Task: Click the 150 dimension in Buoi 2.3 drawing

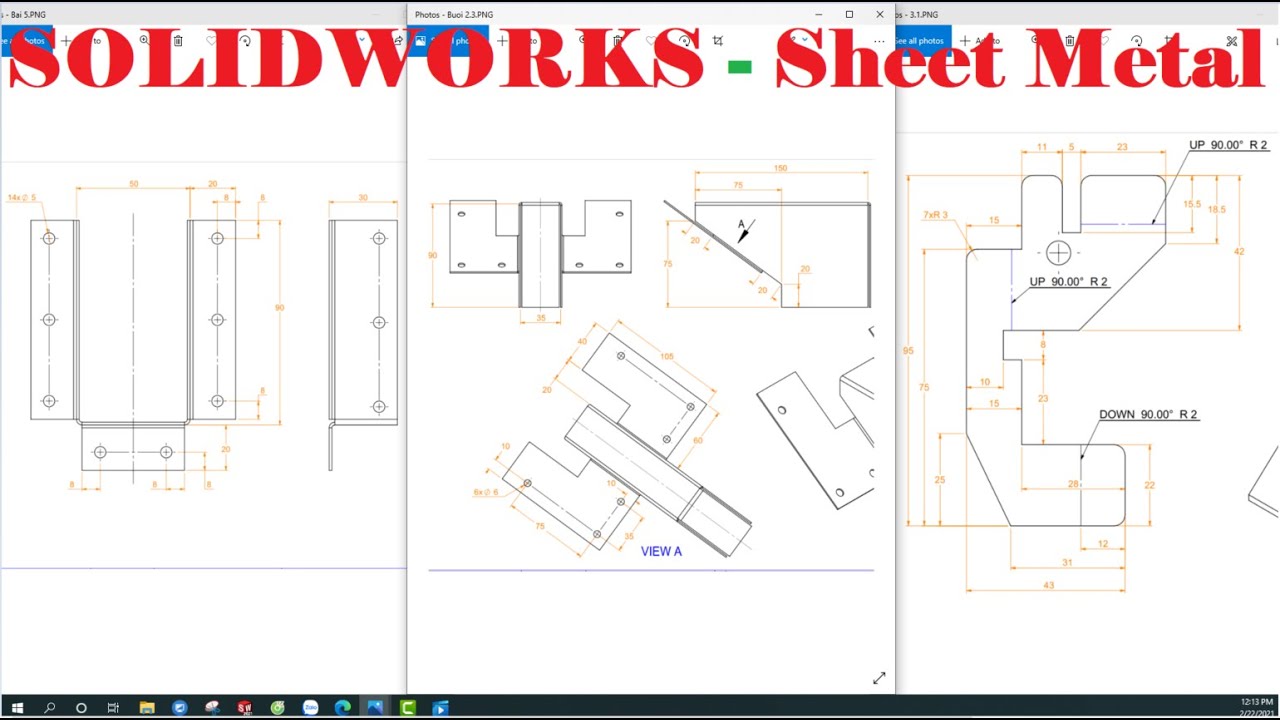Action: (x=780, y=168)
